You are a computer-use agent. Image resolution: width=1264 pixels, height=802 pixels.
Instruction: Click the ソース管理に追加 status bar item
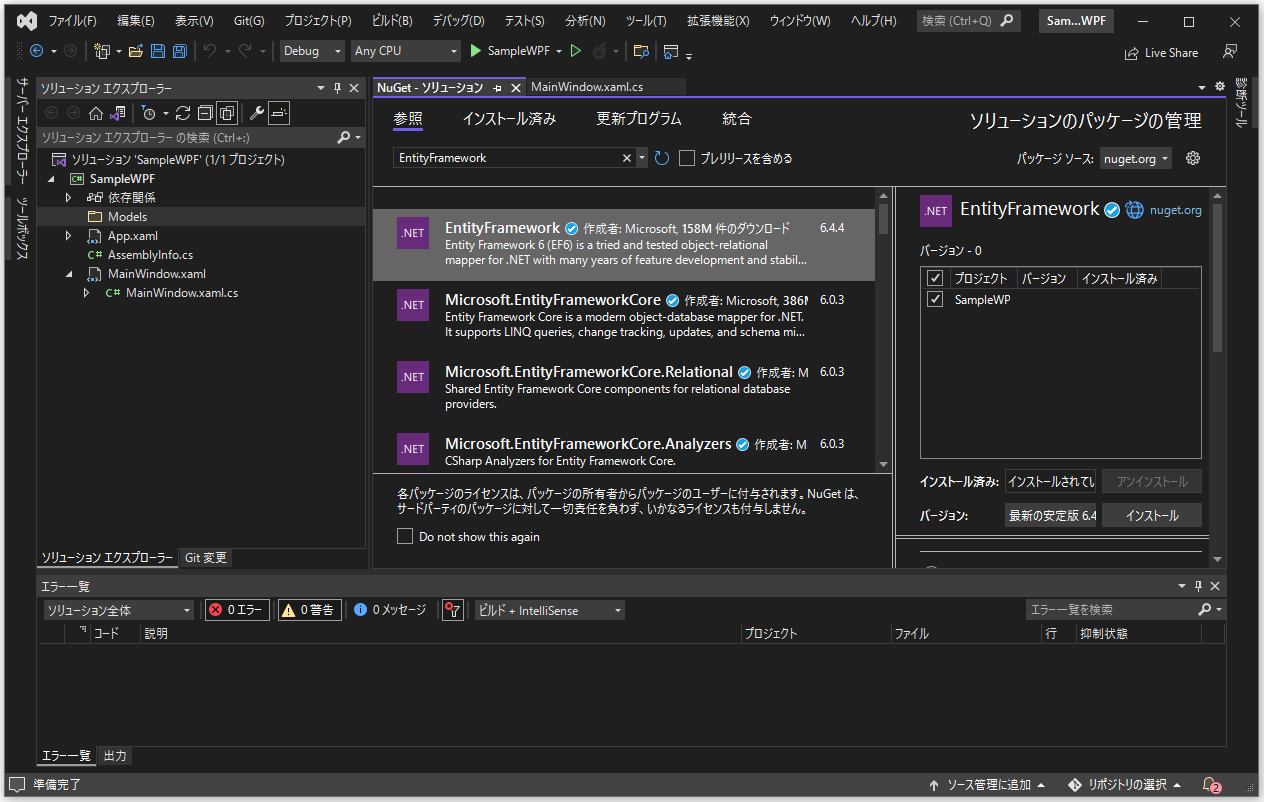[x=991, y=784]
